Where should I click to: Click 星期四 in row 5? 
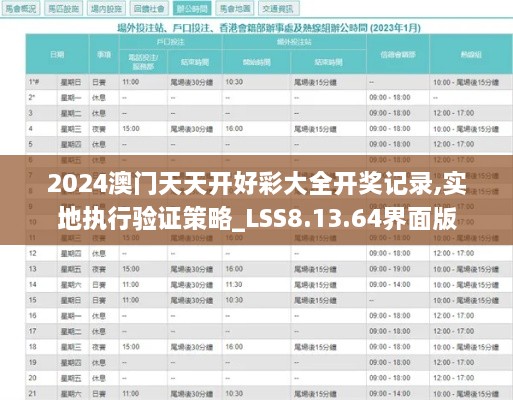click(71, 145)
